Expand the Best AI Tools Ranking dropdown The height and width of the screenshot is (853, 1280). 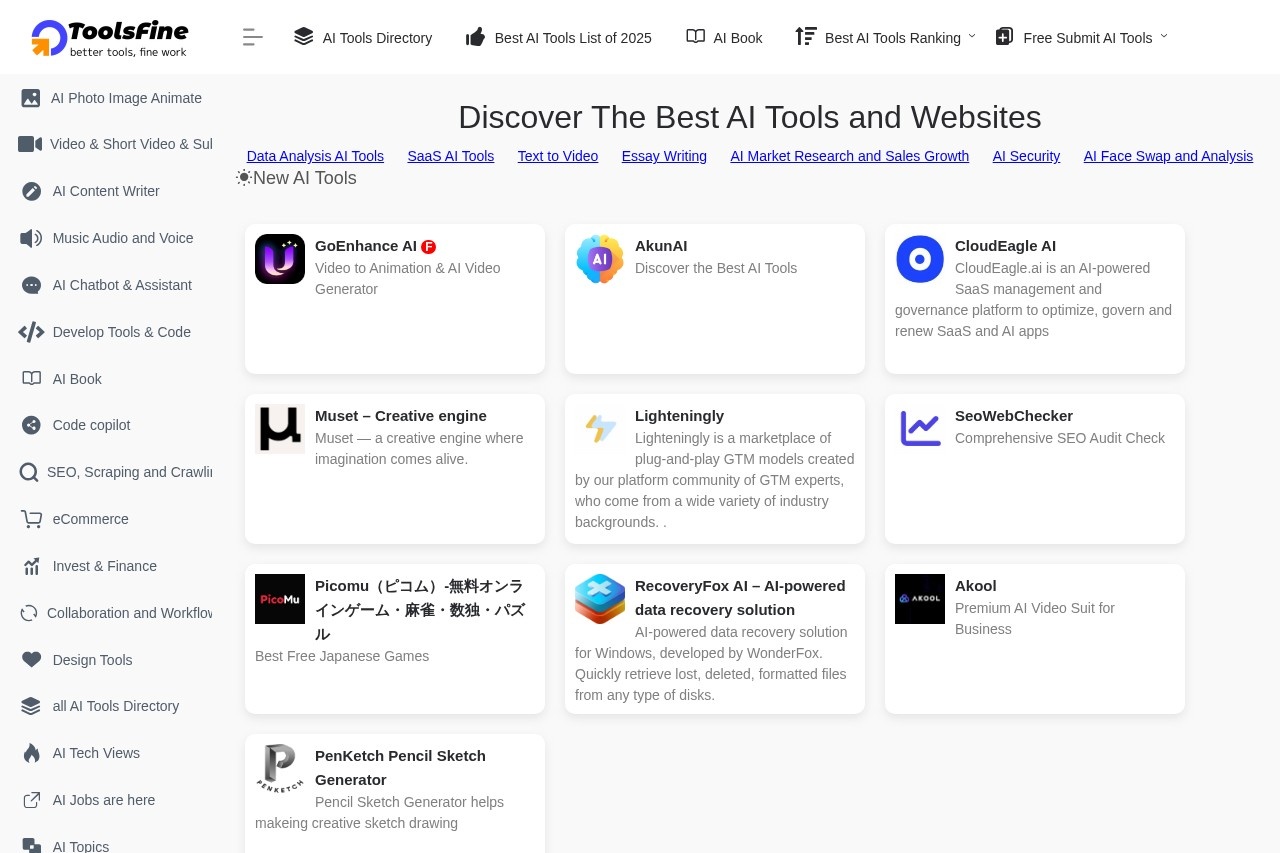coord(885,38)
